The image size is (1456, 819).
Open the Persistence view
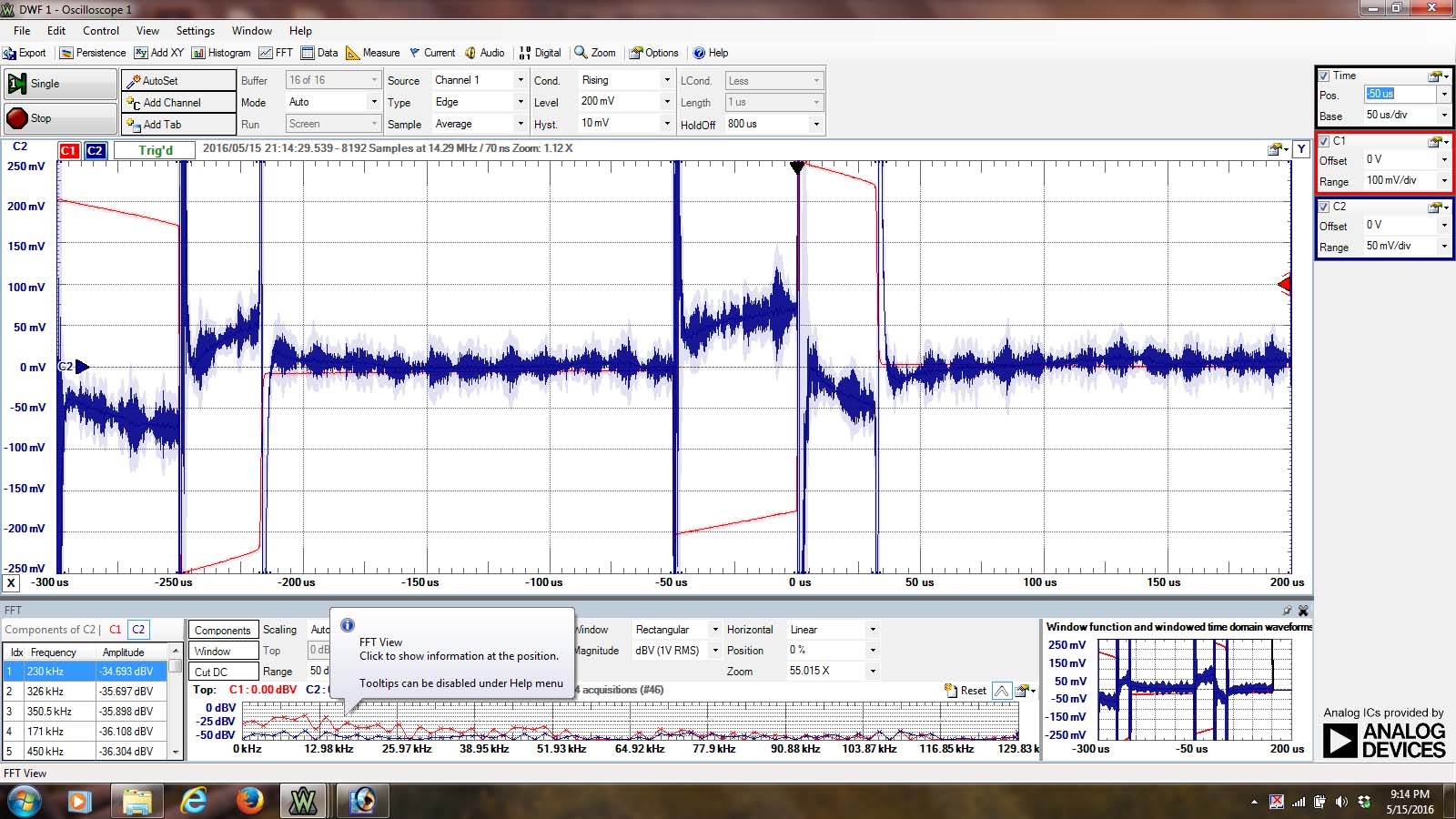[x=93, y=53]
